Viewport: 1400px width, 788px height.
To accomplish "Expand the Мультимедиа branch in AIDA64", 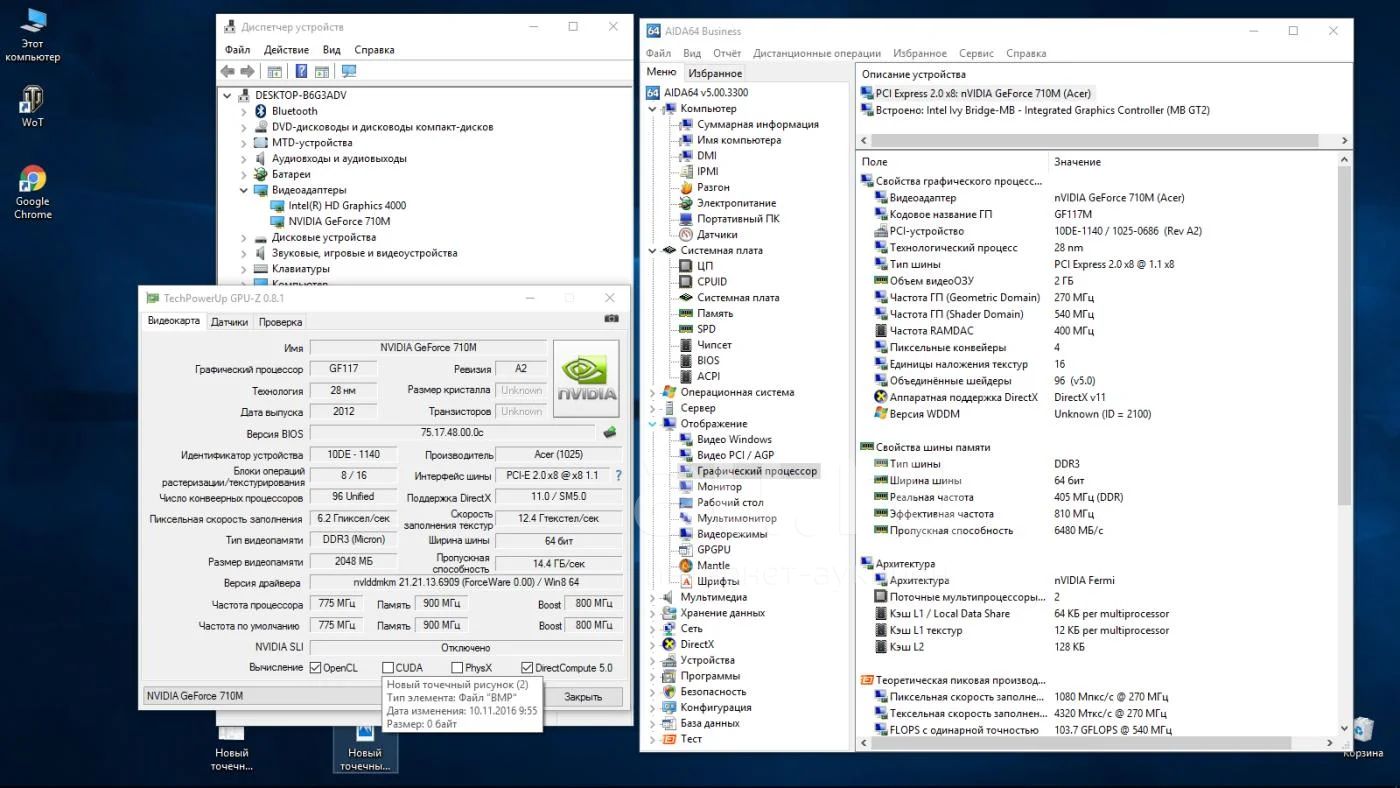I will click(653, 598).
